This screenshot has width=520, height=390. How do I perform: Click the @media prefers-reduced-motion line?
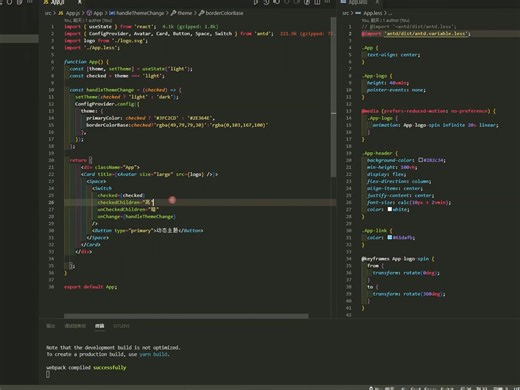(428, 111)
